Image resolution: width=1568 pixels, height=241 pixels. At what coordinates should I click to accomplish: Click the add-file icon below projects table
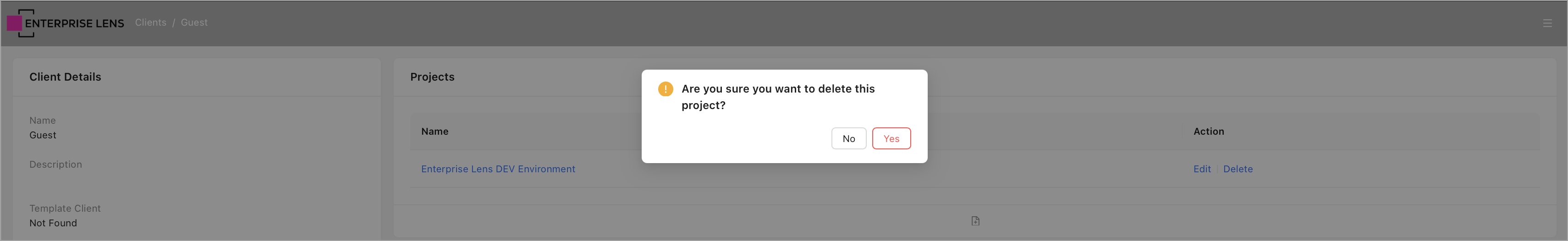(975, 221)
